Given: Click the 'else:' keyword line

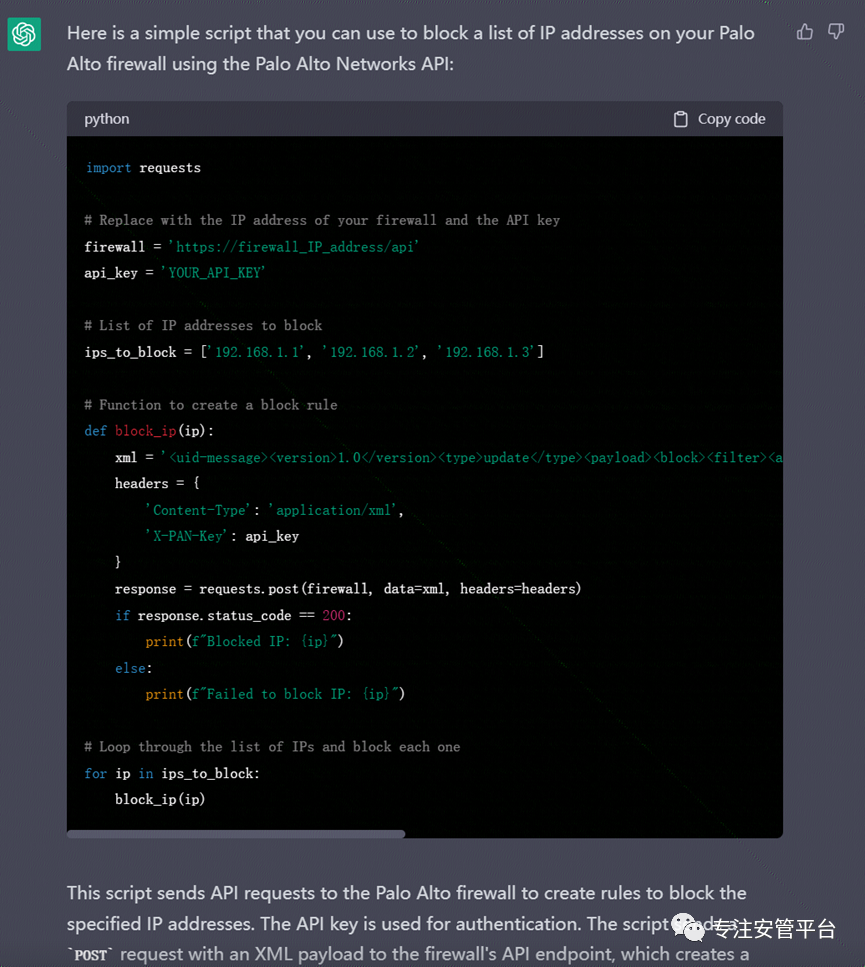Looking at the screenshot, I should click(133, 668).
